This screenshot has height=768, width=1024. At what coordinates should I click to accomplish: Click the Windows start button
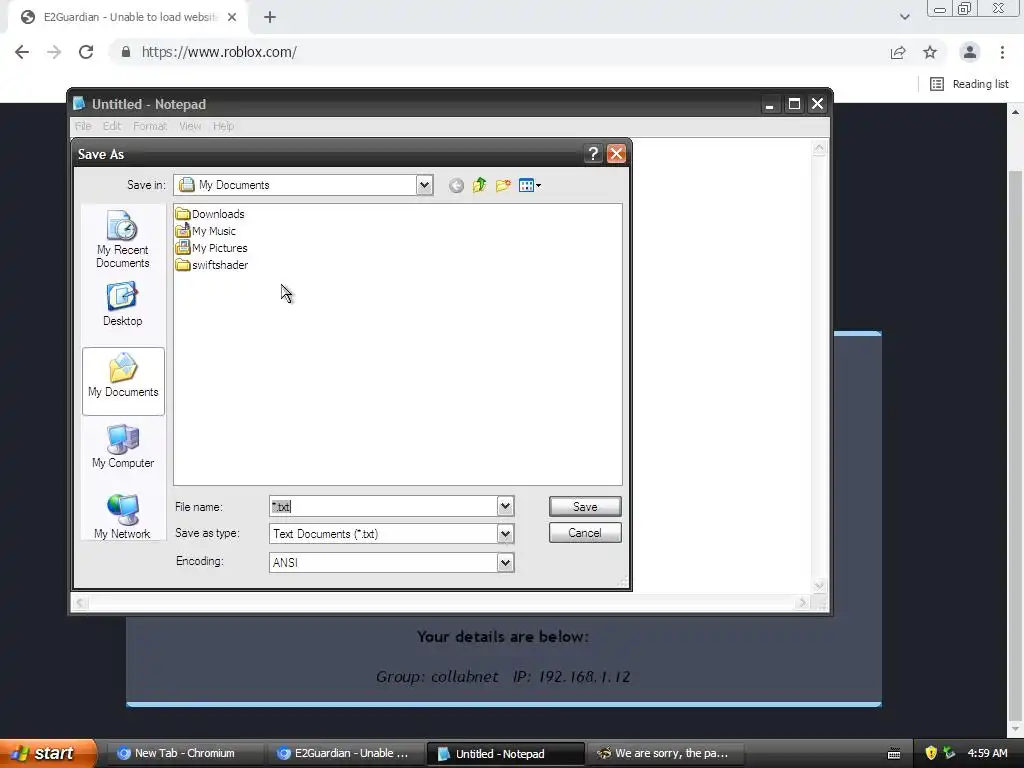[47, 754]
